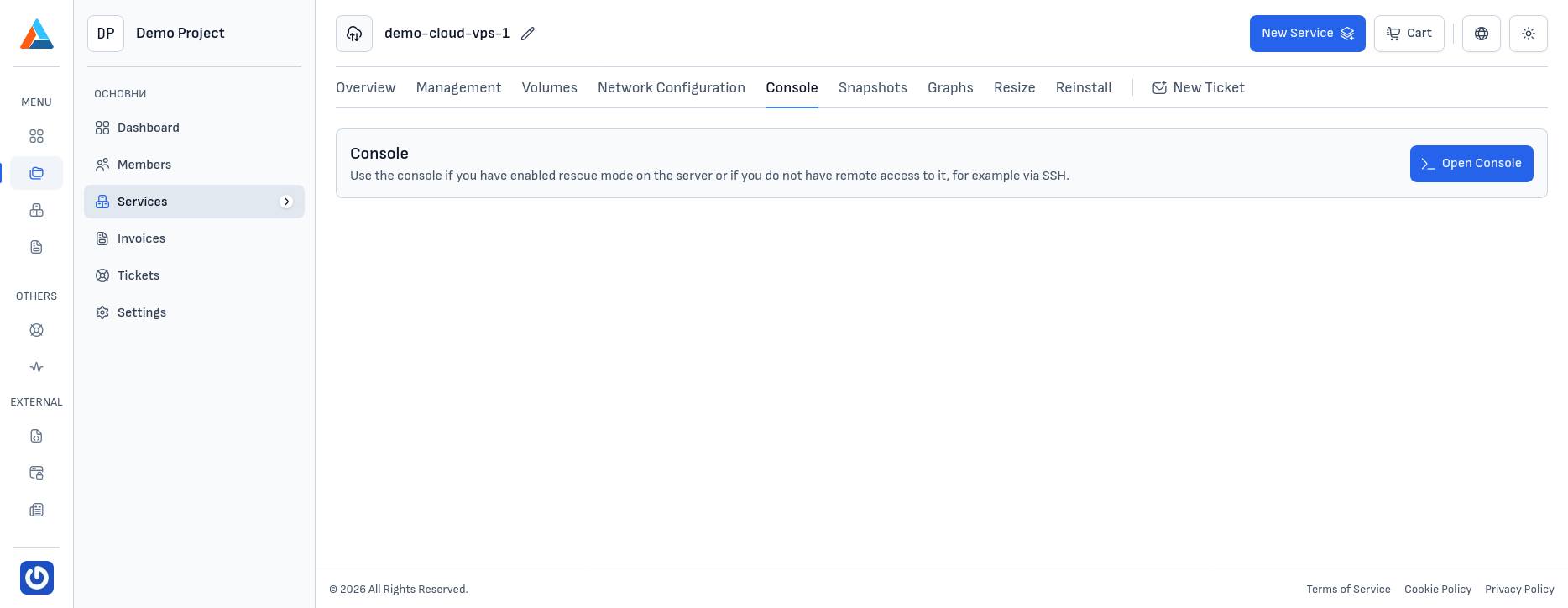Click the lifebuoy support icon under Others
The image size is (1568, 608).
point(36,330)
